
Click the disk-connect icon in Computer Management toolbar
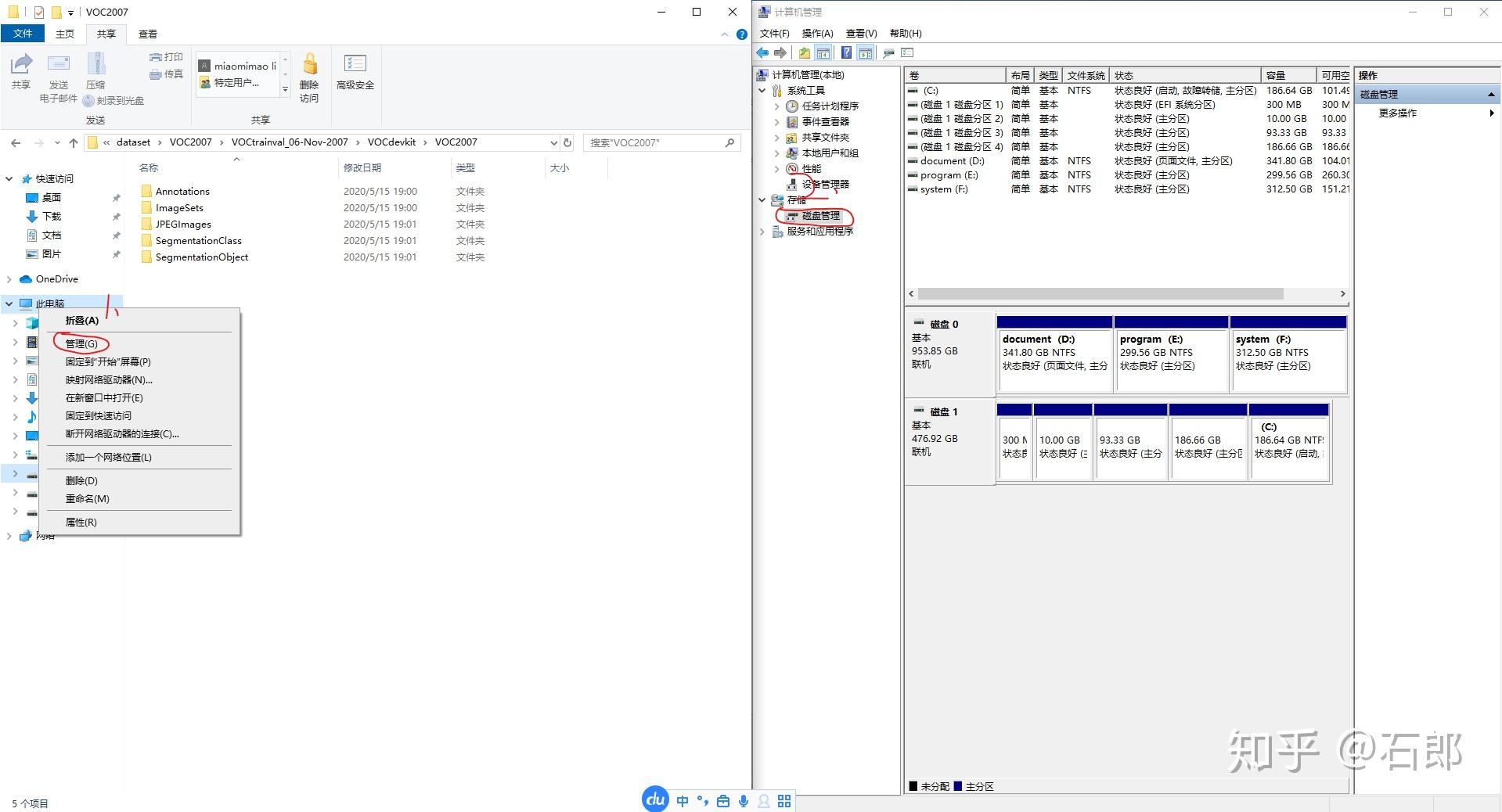[x=888, y=53]
